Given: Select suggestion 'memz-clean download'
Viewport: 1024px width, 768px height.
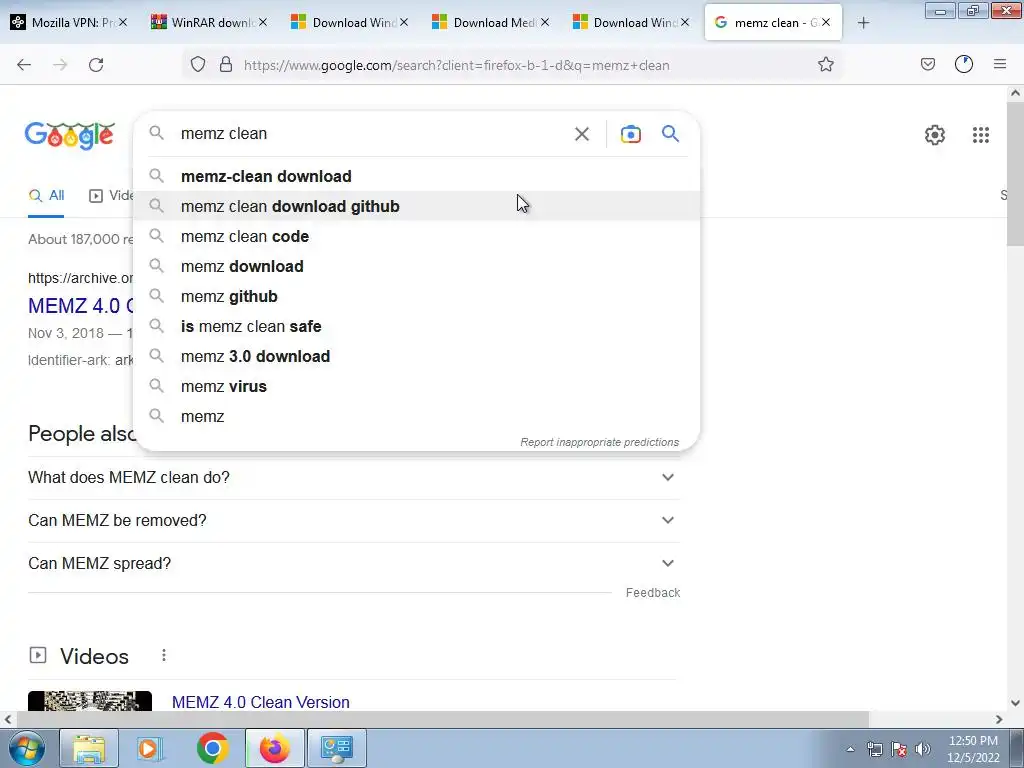Looking at the screenshot, I should pos(417,176).
